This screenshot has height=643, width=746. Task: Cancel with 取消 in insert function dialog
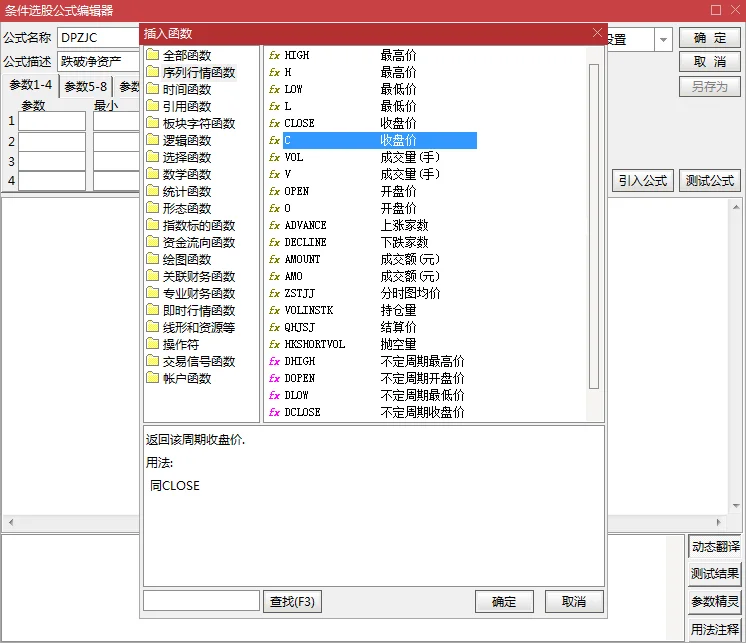574,602
